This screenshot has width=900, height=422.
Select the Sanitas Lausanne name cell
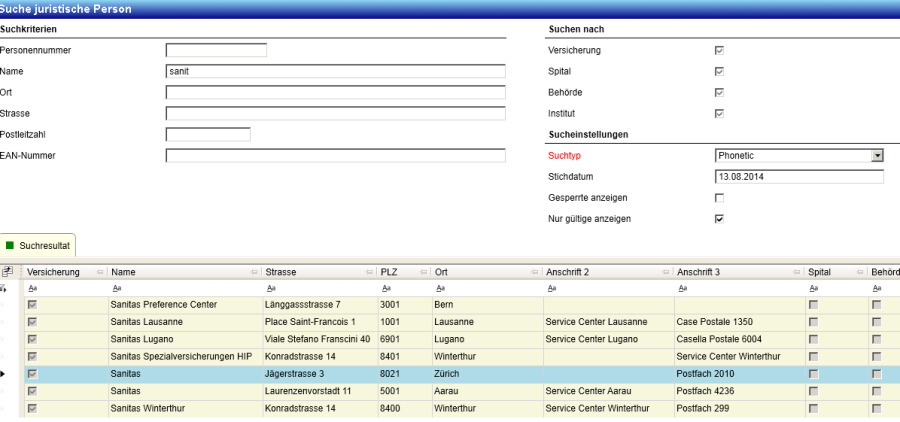185,322
